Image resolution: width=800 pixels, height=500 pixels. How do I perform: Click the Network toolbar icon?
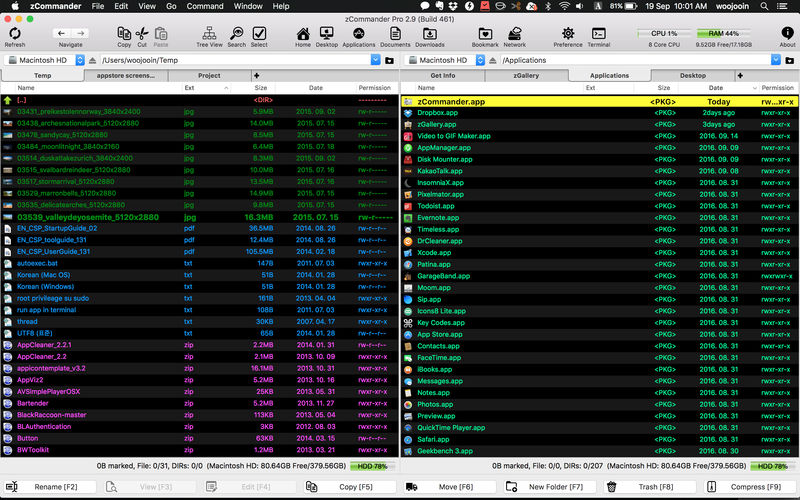514,34
